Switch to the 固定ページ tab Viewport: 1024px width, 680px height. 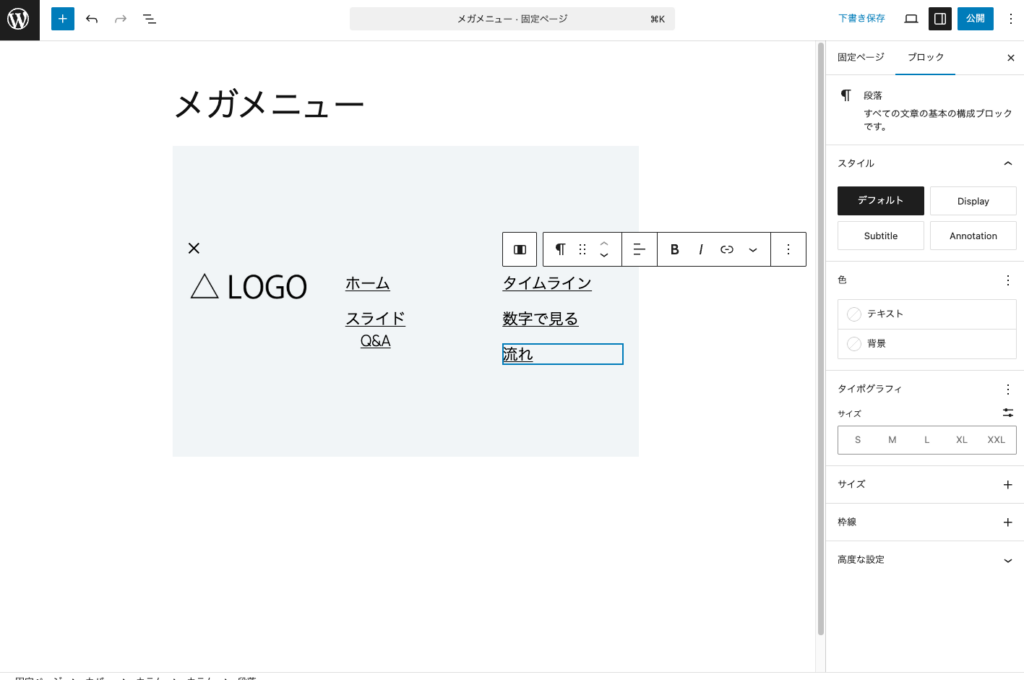click(x=859, y=57)
